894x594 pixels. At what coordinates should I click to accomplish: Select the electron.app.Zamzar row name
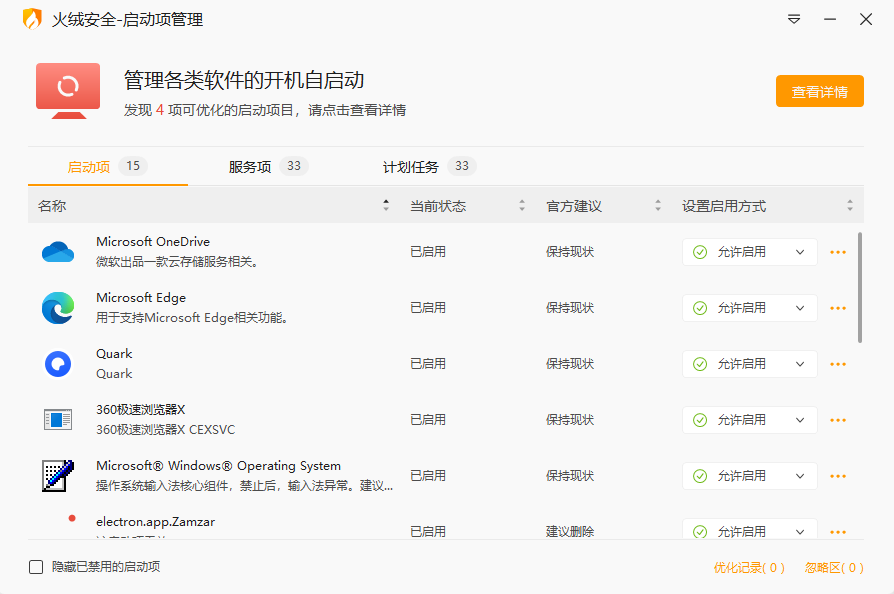click(x=156, y=522)
